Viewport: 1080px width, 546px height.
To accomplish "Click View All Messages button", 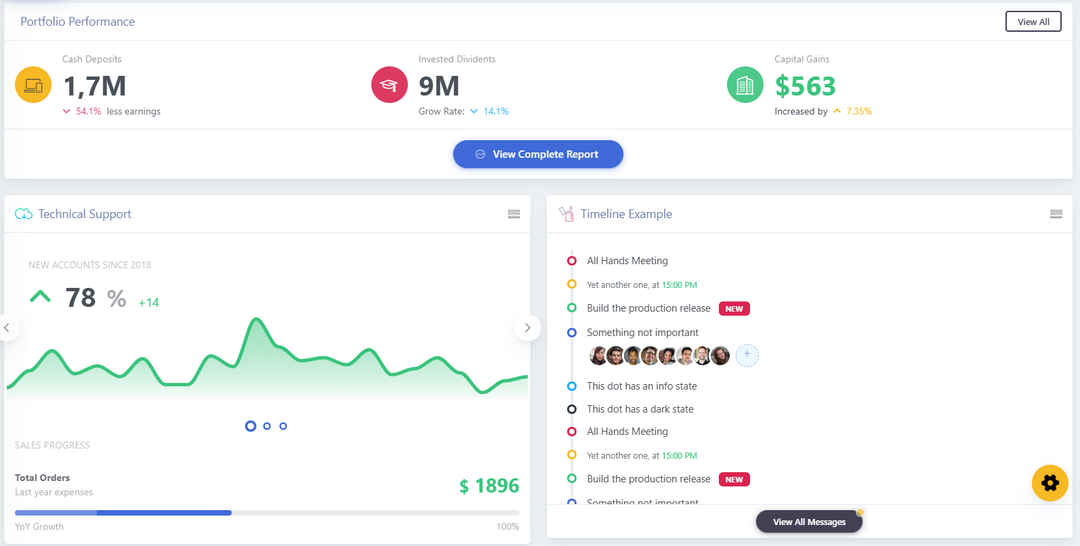I will (x=809, y=522).
